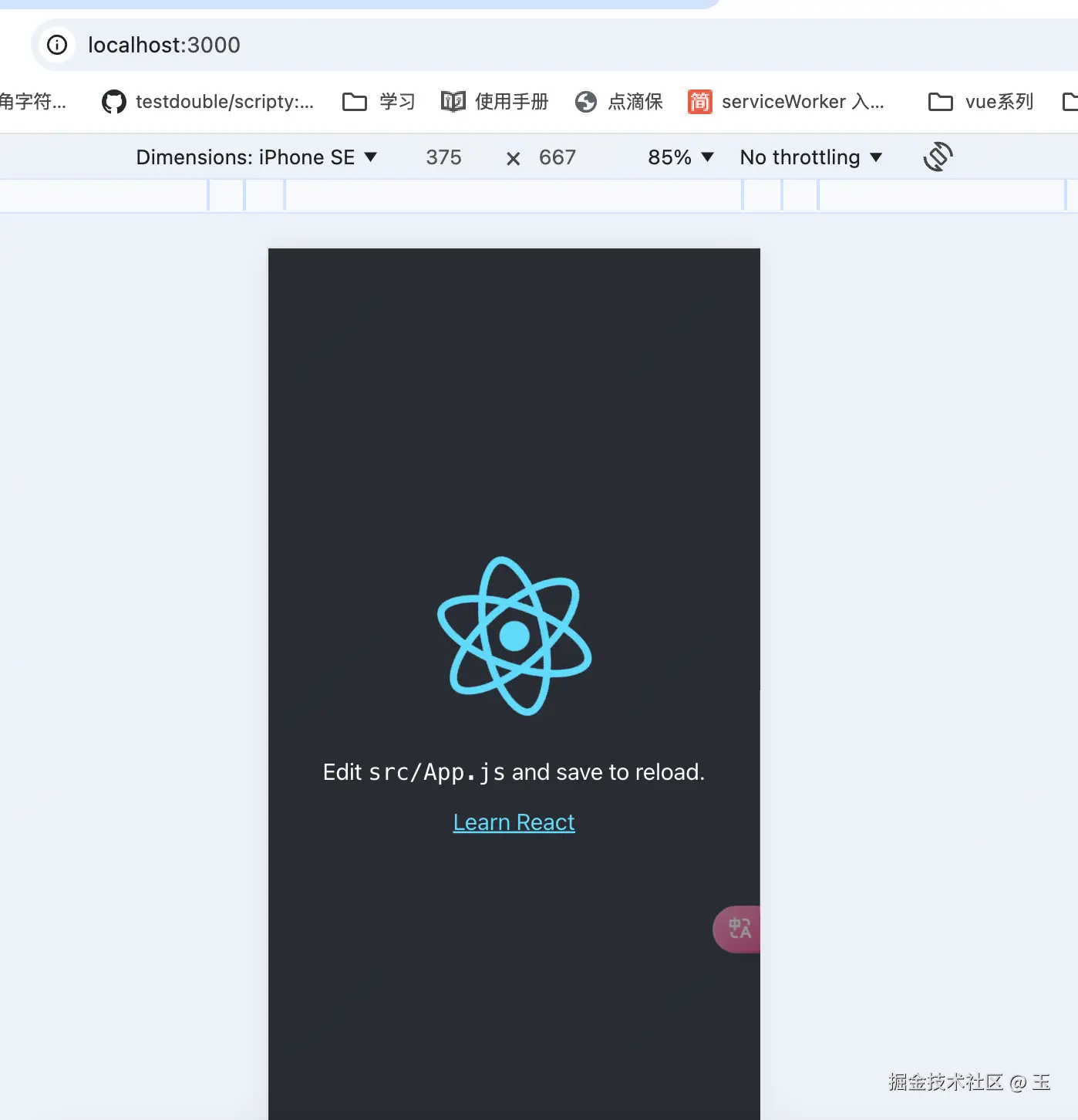Open the vue系列 bookmarks folder
This screenshot has width=1078, height=1120.
coord(981,102)
